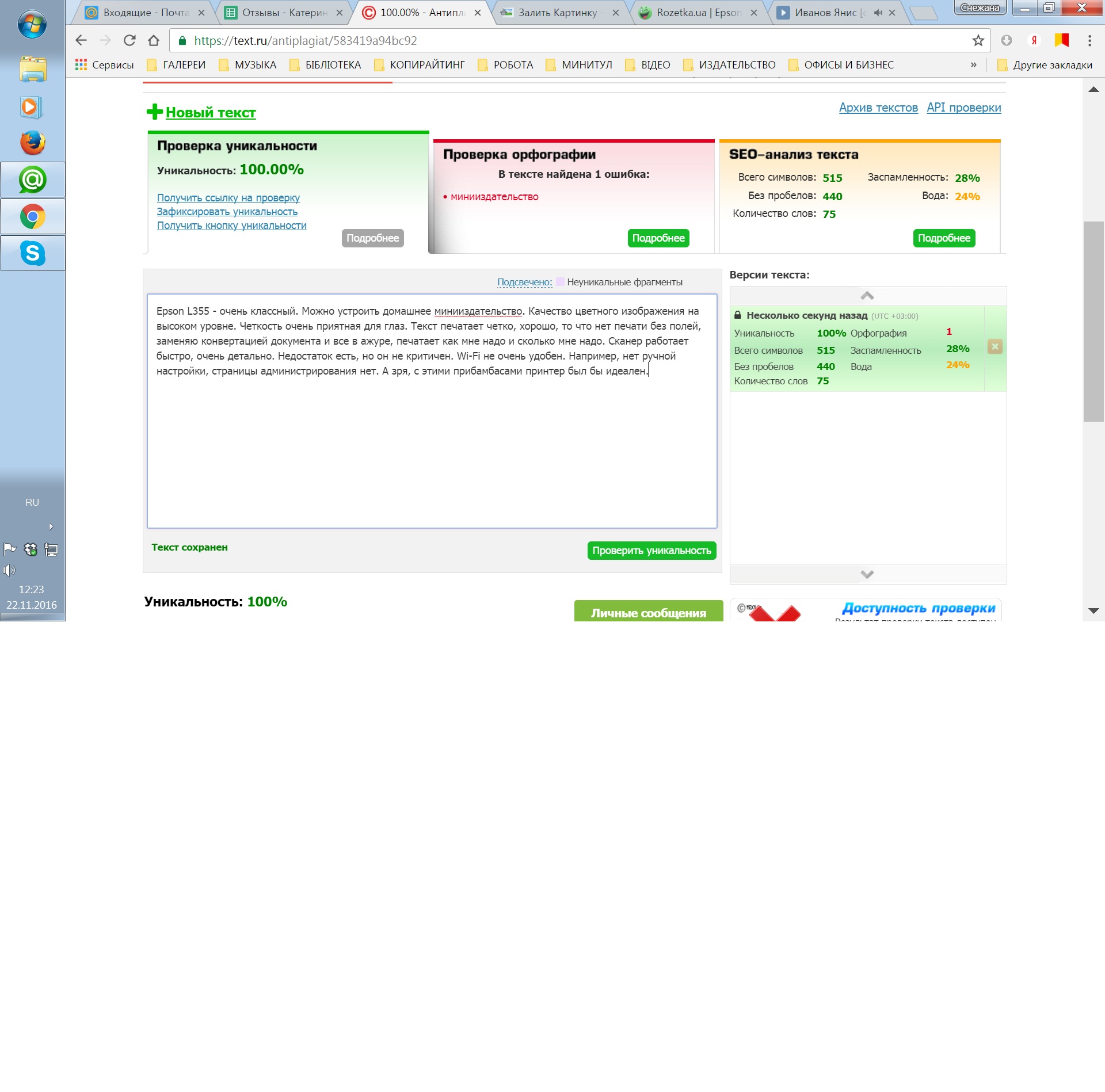Click the misspelled word минииздательство in red
The height and width of the screenshot is (1092, 1105).
(494, 197)
